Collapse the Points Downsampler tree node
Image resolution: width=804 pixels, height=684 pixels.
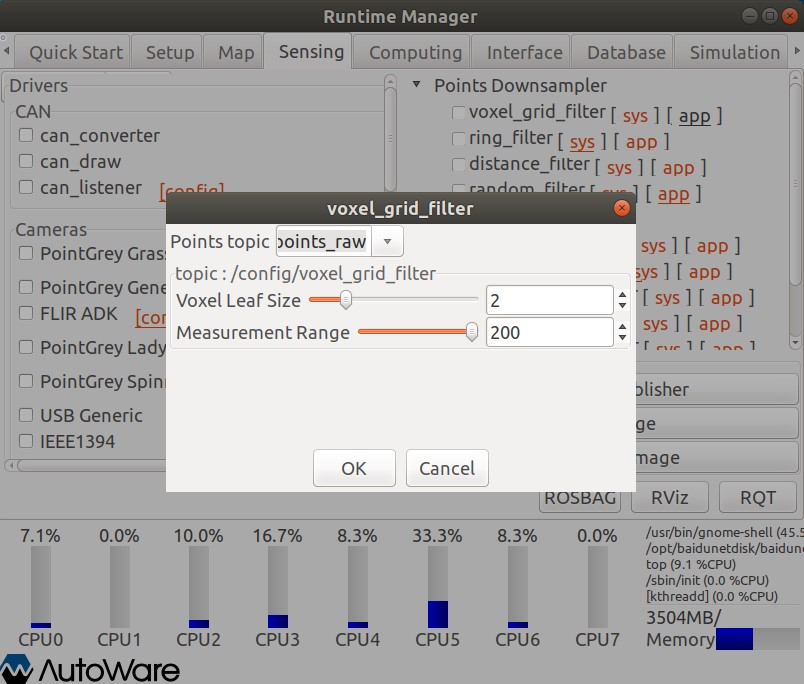tap(416, 84)
